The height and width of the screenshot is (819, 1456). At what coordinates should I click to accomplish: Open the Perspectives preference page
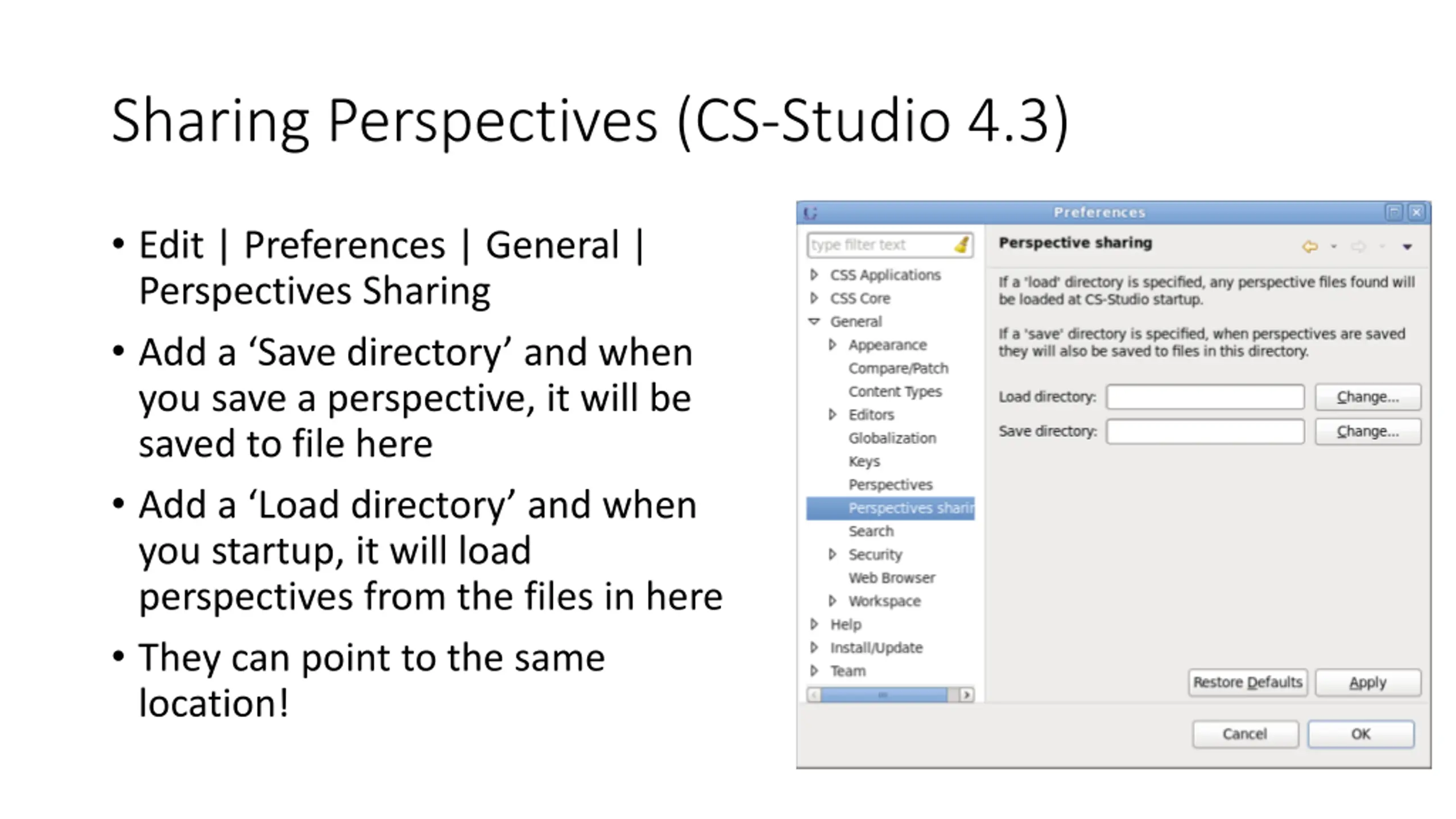point(890,485)
